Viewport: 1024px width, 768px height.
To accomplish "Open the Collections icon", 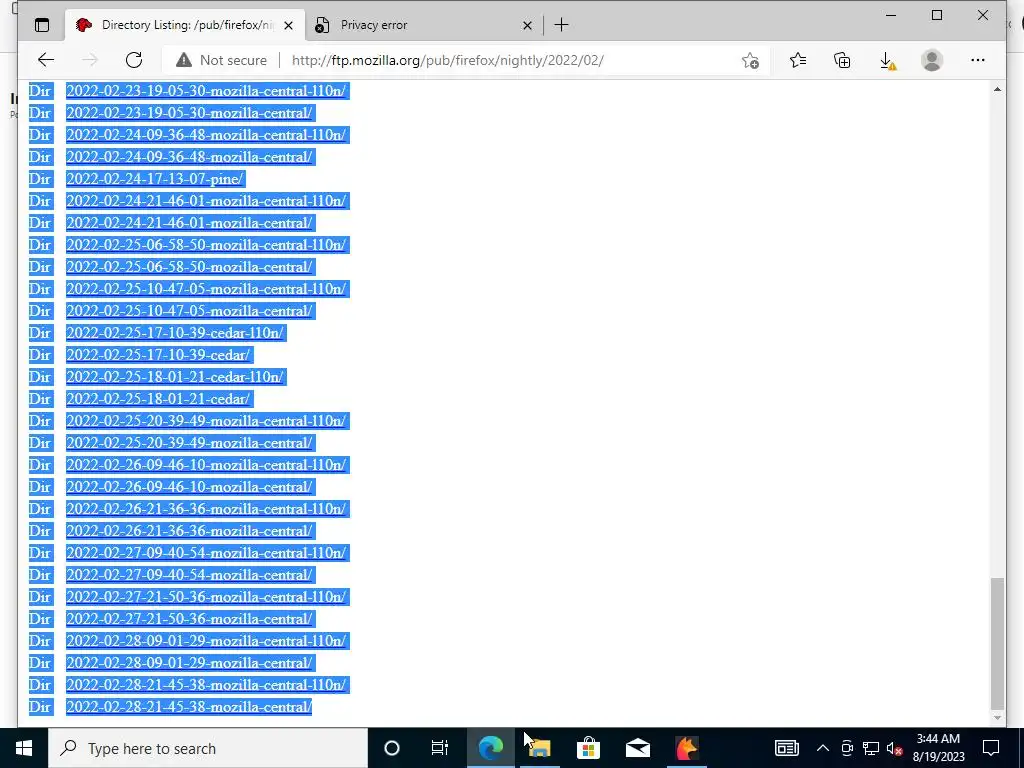I will [842, 60].
